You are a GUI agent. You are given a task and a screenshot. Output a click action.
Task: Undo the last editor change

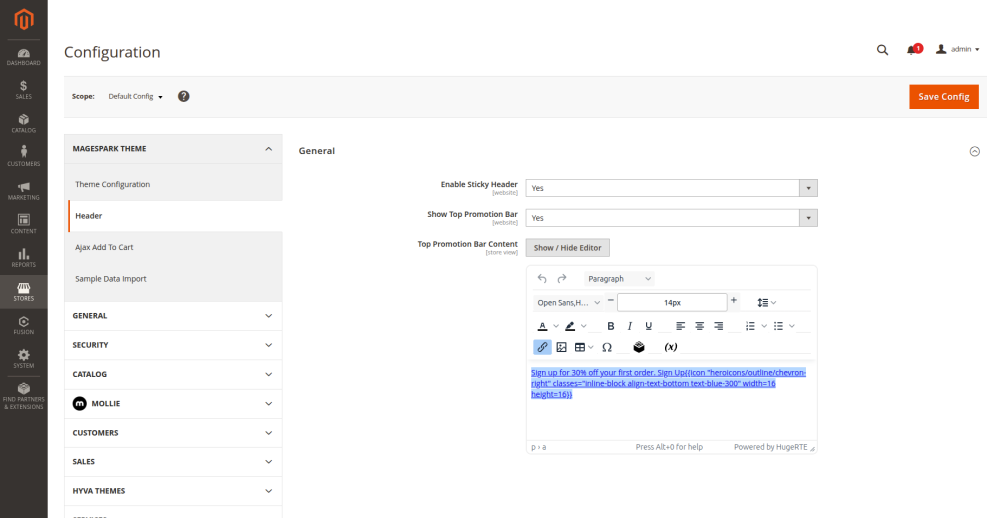[x=542, y=279]
